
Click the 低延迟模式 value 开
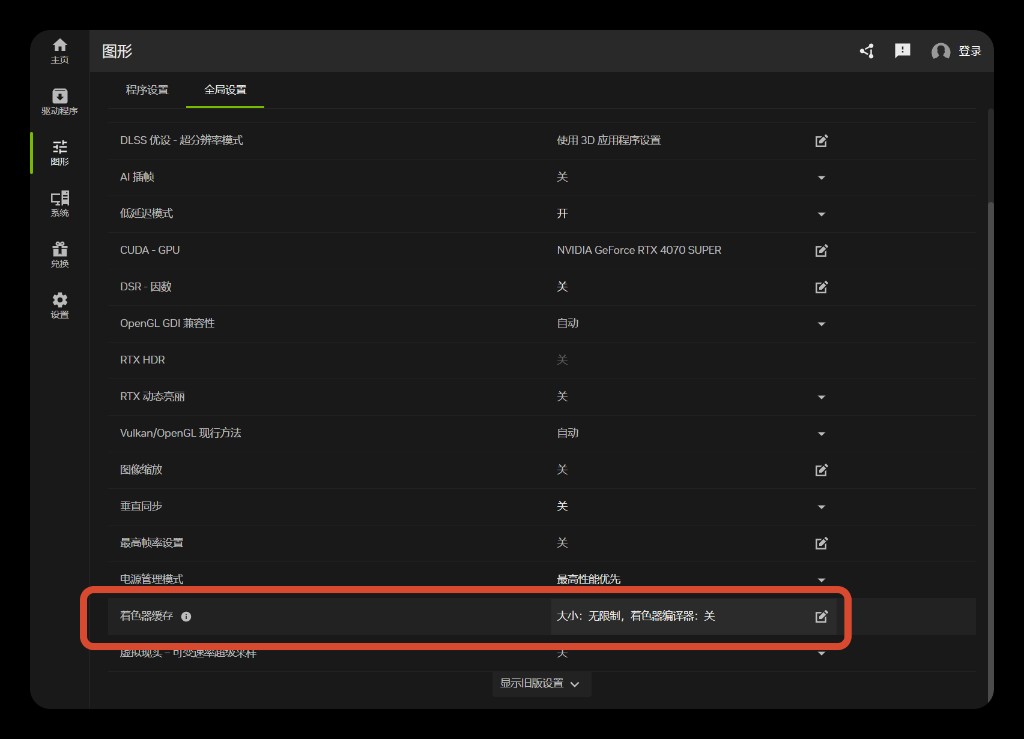pos(562,213)
